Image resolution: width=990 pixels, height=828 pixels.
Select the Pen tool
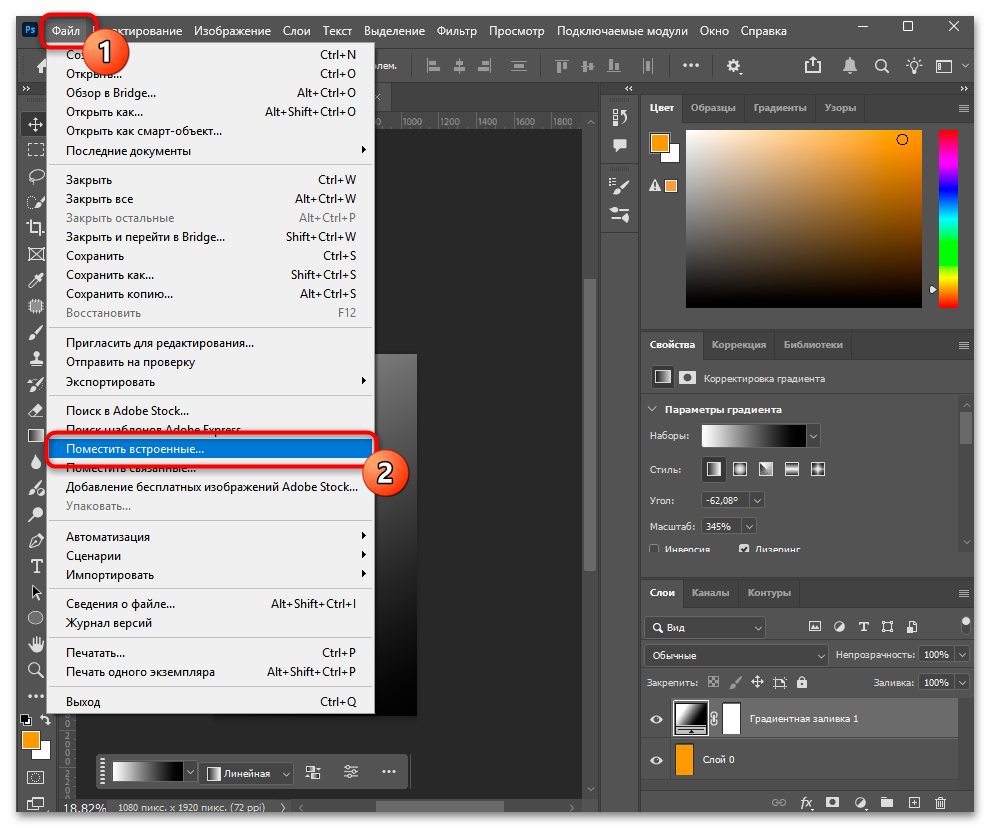point(35,541)
